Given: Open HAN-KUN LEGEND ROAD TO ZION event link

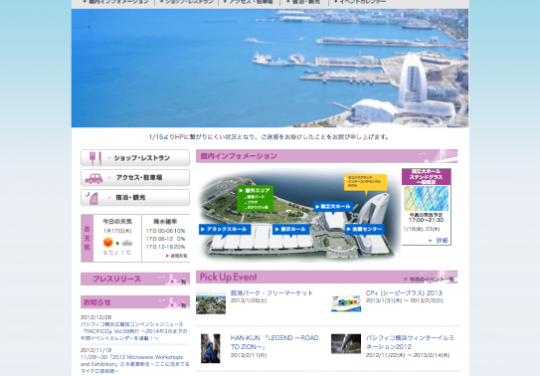Looking at the screenshot, I should (x=274, y=342).
